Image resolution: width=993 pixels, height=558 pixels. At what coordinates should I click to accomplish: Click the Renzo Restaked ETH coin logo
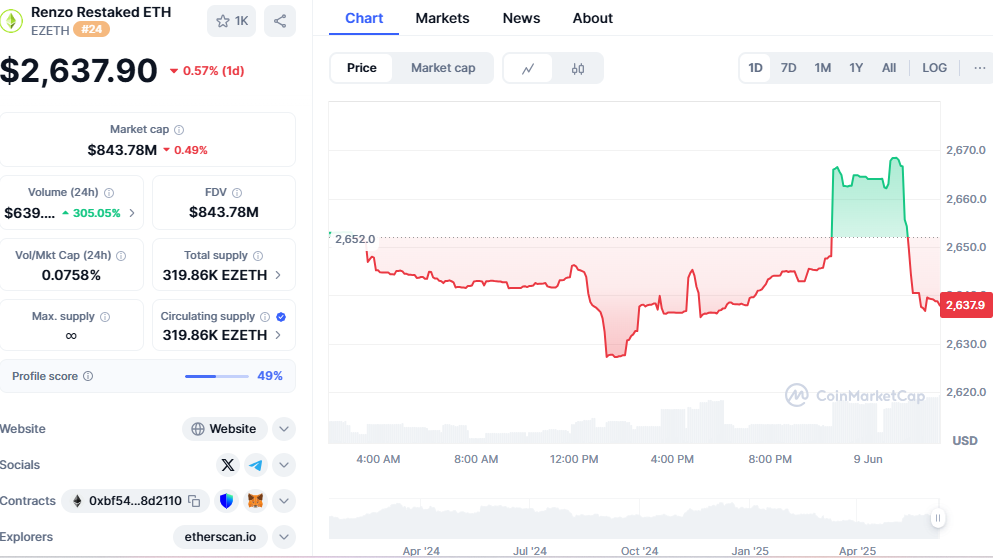(x=11, y=21)
